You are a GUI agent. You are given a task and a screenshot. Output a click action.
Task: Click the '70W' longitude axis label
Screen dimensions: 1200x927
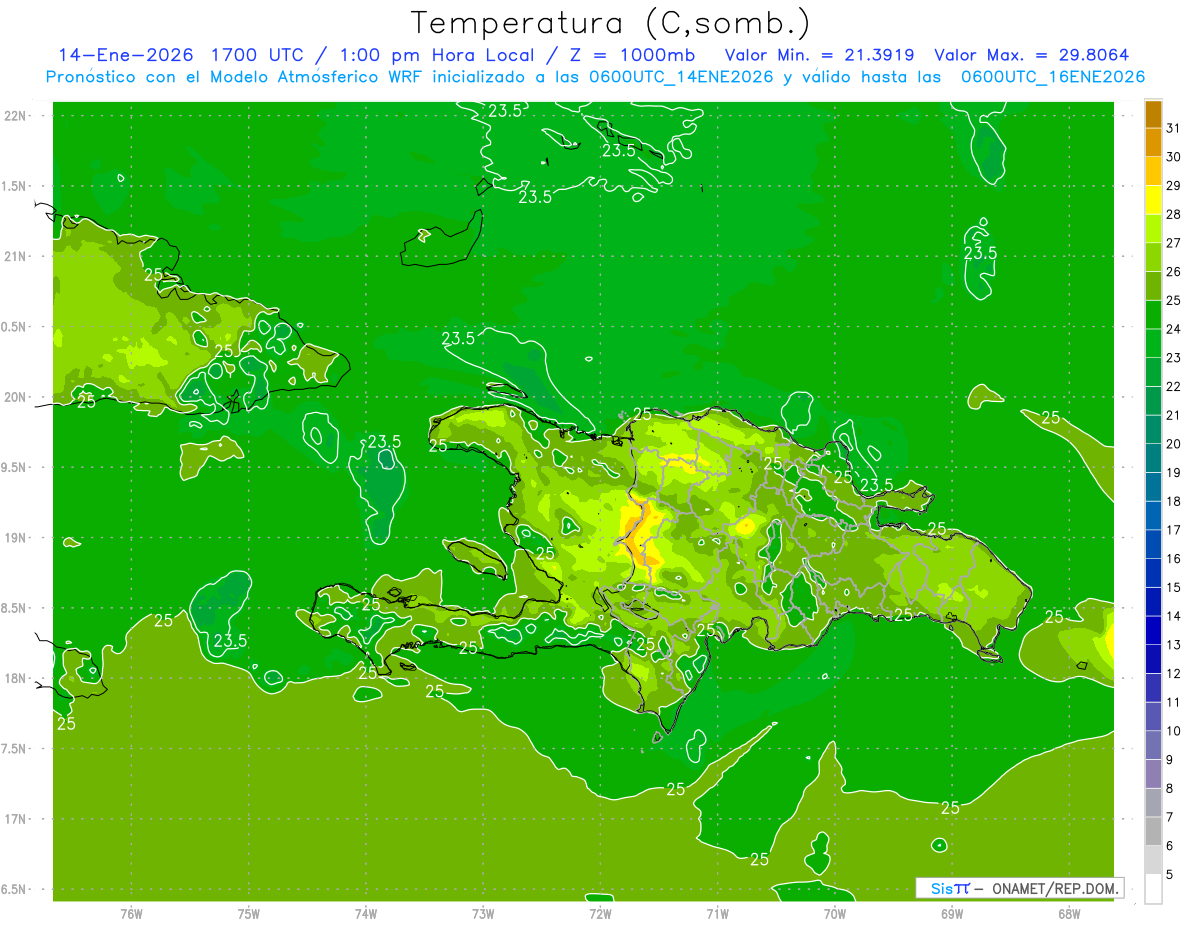pyautogui.click(x=835, y=913)
